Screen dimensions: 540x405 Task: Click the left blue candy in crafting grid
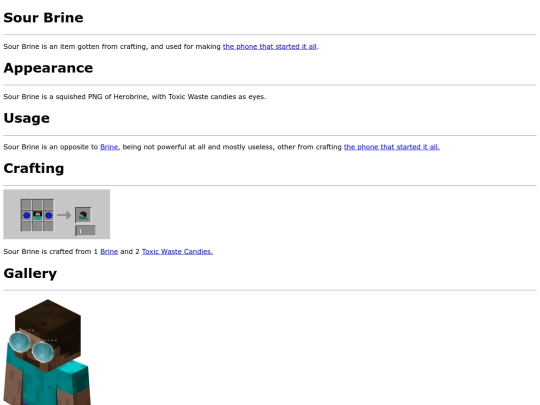coord(27,215)
